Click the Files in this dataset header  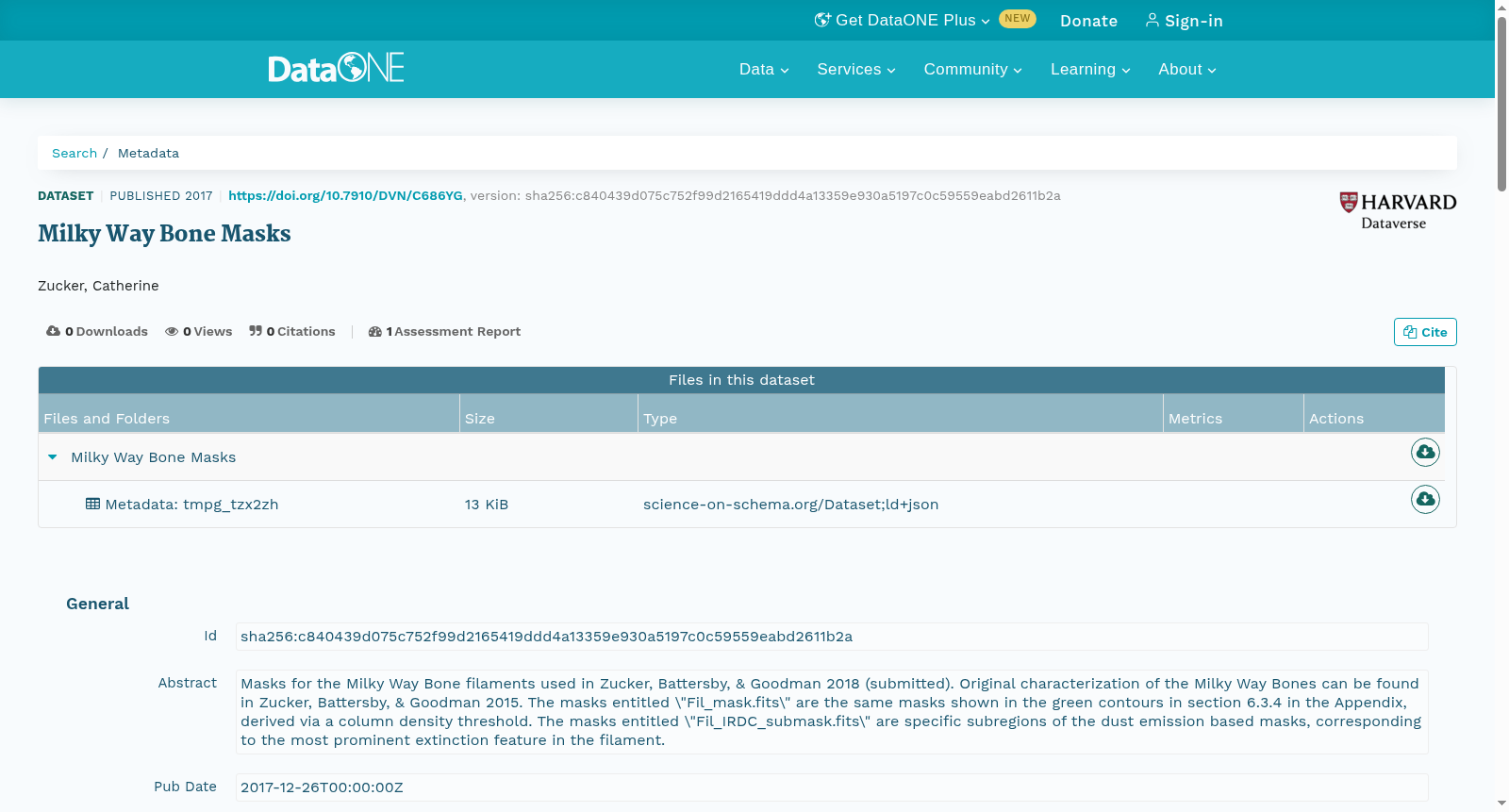[741, 380]
